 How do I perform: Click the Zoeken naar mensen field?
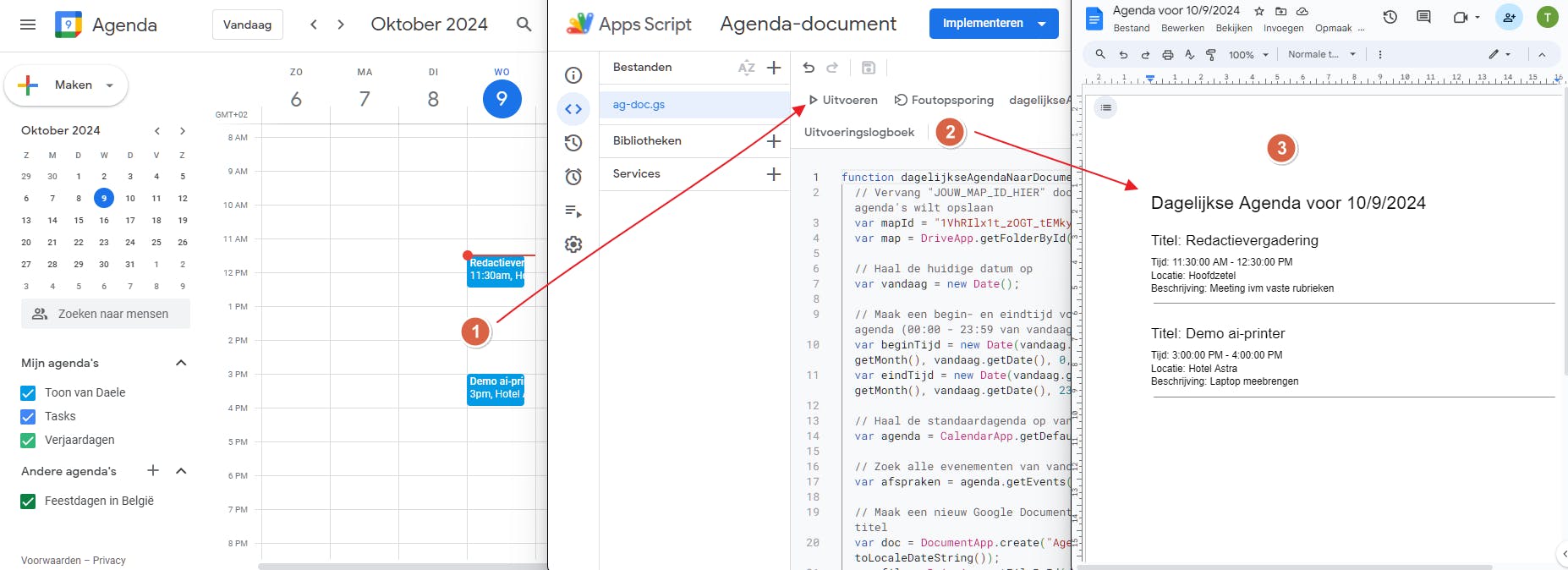pos(106,314)
